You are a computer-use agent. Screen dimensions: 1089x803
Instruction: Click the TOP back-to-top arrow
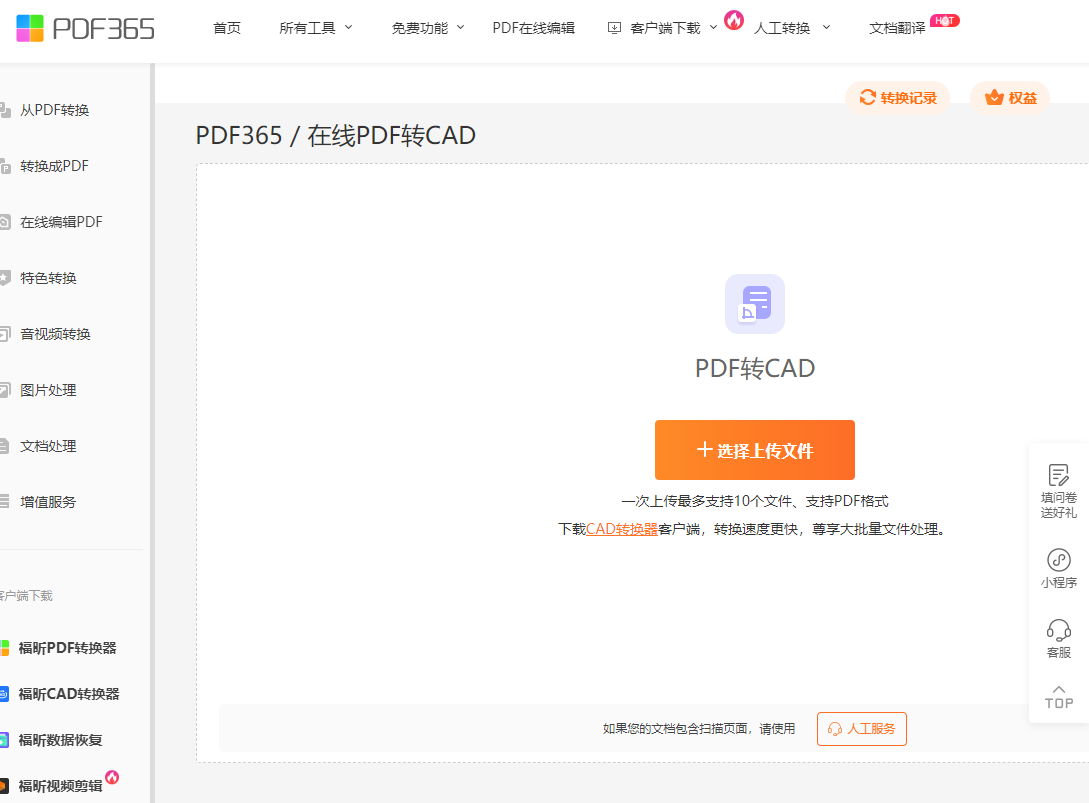tap(1058, 697)
